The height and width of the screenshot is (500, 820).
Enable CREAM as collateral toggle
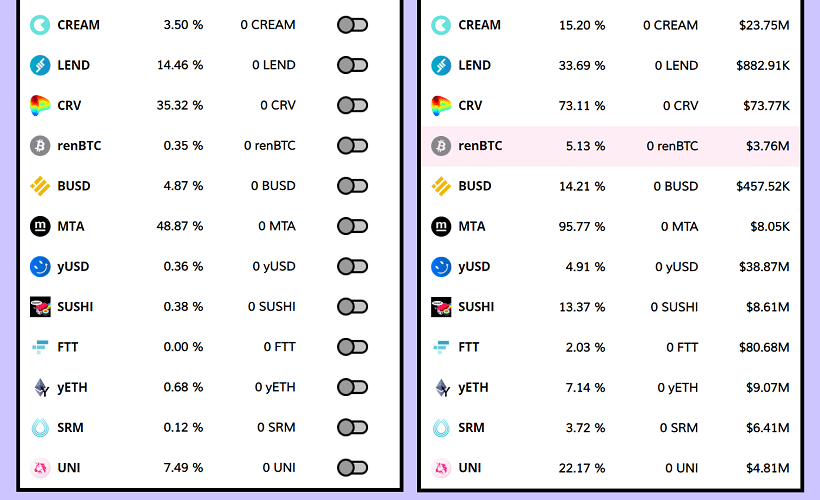point(352,25)
